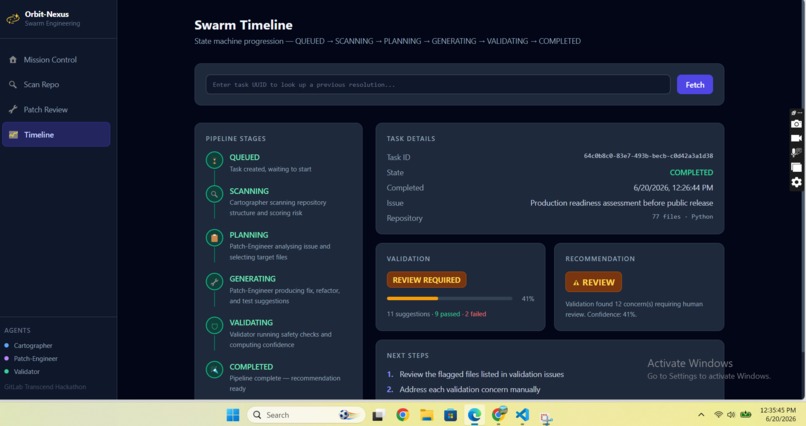Screen dimensions: 806x426
Task: Open the Snipping Tool taskbar icon
Action: click(546, 418)
